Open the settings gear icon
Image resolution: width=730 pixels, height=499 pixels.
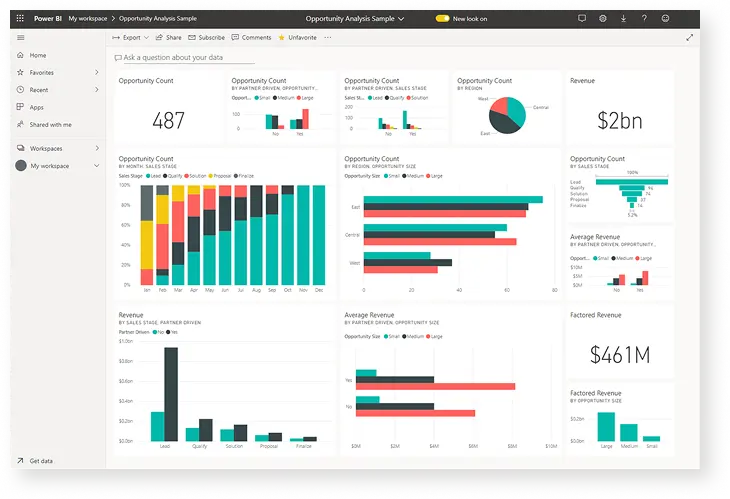click(x=603, y=18)
